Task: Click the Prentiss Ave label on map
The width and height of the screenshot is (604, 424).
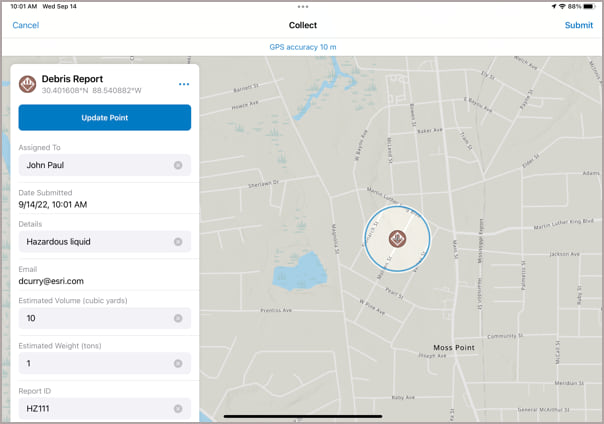Action: point(276,310)
